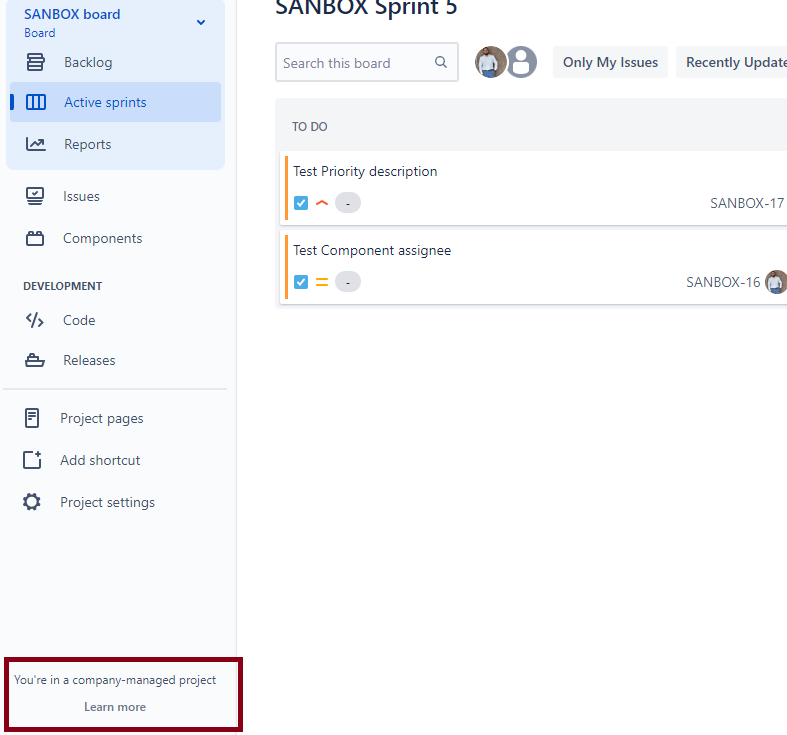Click the search magnifier icon
This screenshot has width=787, height=735.
(x=441, y=62)
